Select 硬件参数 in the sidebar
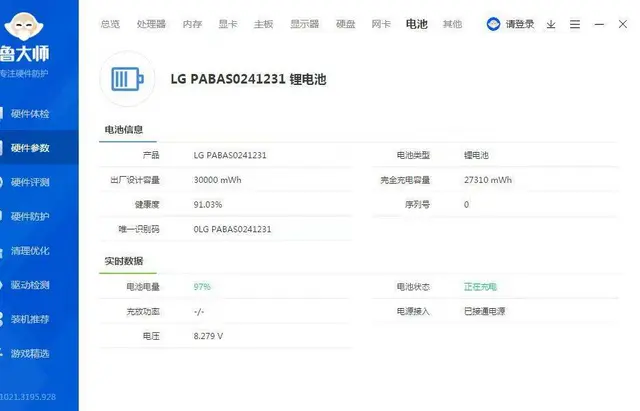640x411 pixels. [x=30, y=148]
